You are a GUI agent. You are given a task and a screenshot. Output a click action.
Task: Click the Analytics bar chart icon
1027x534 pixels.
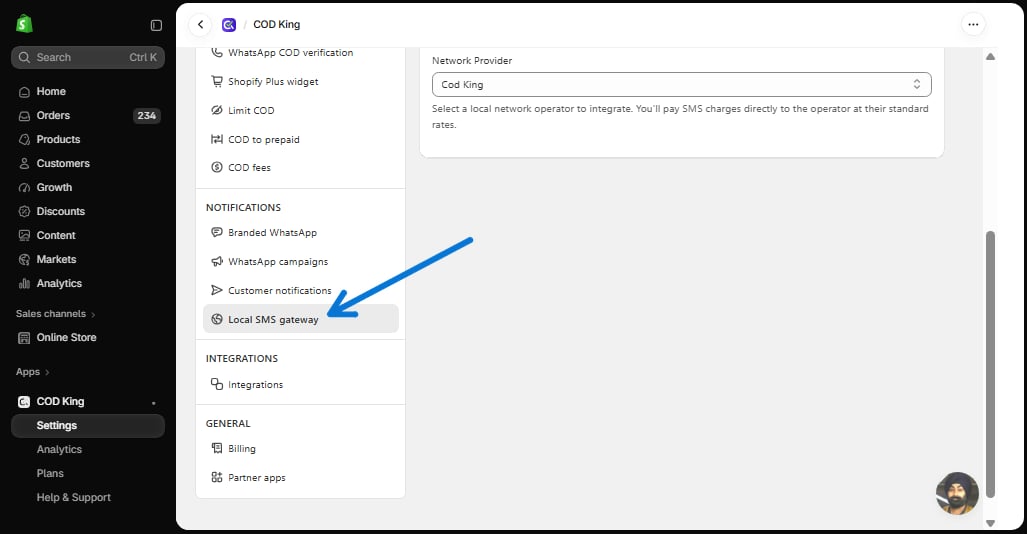click(24, 284)
